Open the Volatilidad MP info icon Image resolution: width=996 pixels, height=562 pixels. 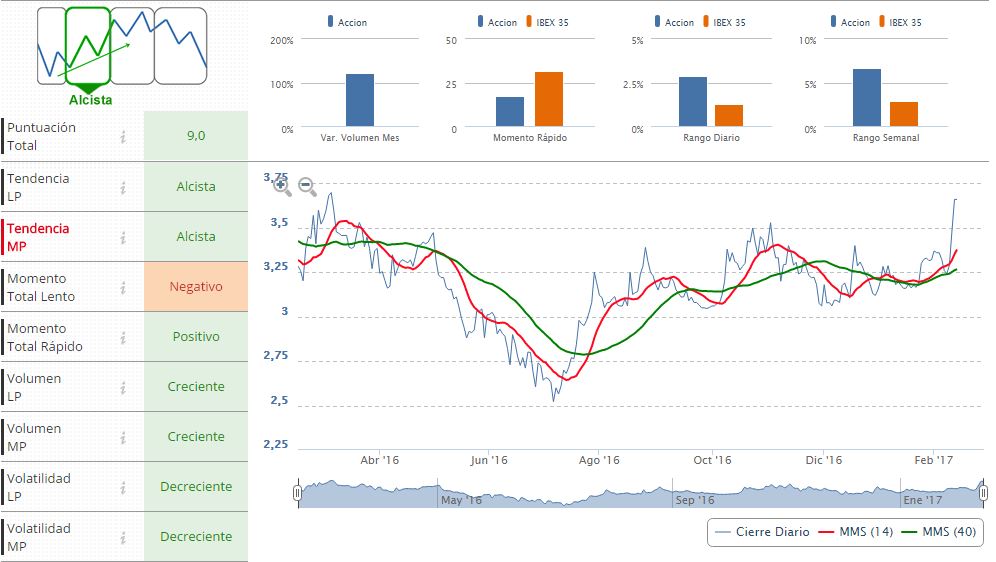tap(123, 538)
